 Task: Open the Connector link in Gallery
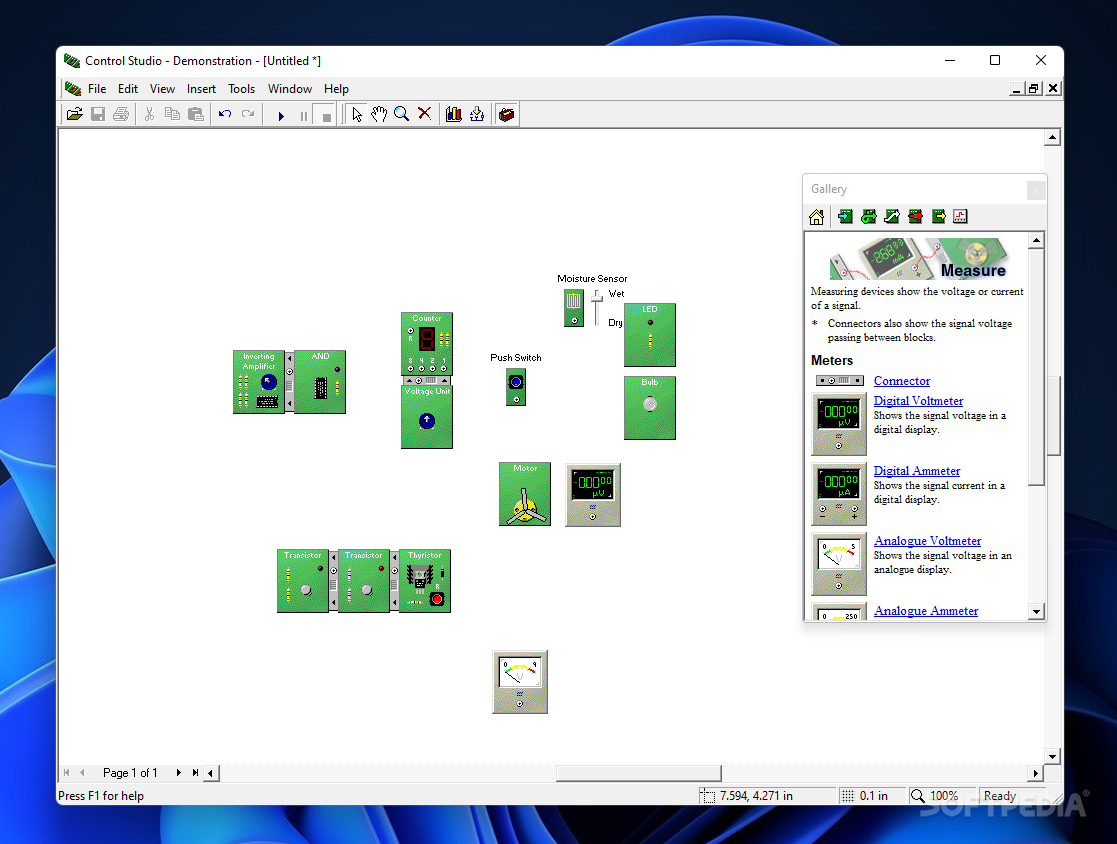pos(902,381)
